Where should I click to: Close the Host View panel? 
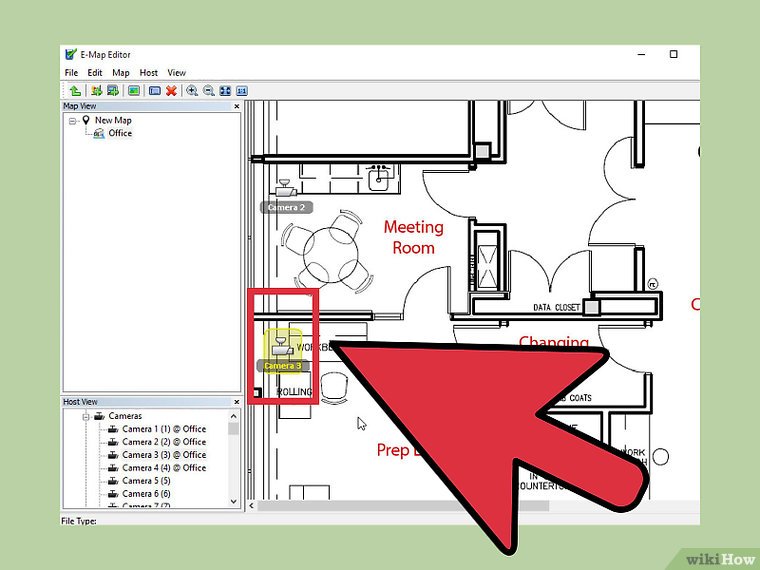click(237, 402)
